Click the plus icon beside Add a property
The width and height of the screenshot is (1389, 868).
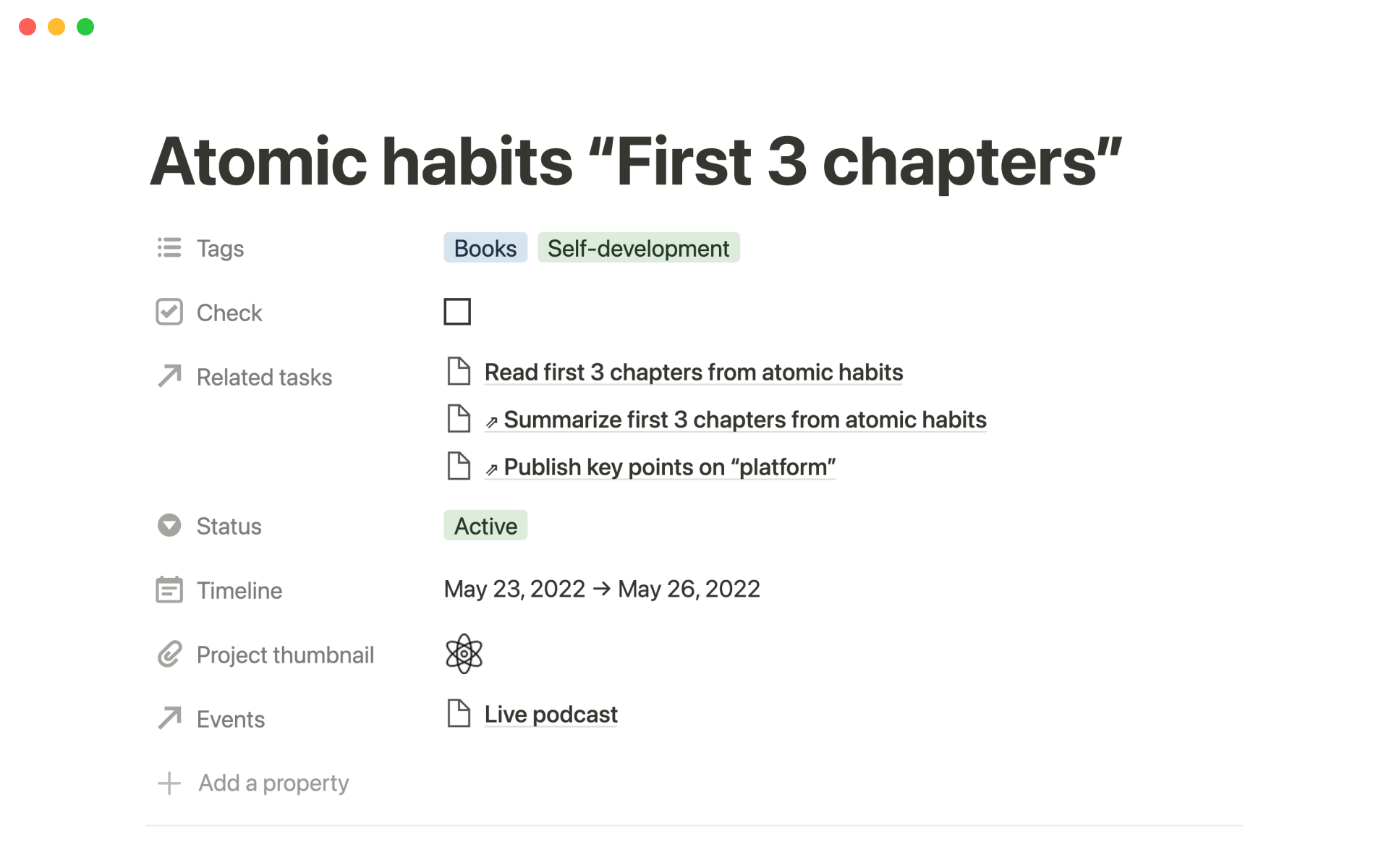click(x=169, y=783)
